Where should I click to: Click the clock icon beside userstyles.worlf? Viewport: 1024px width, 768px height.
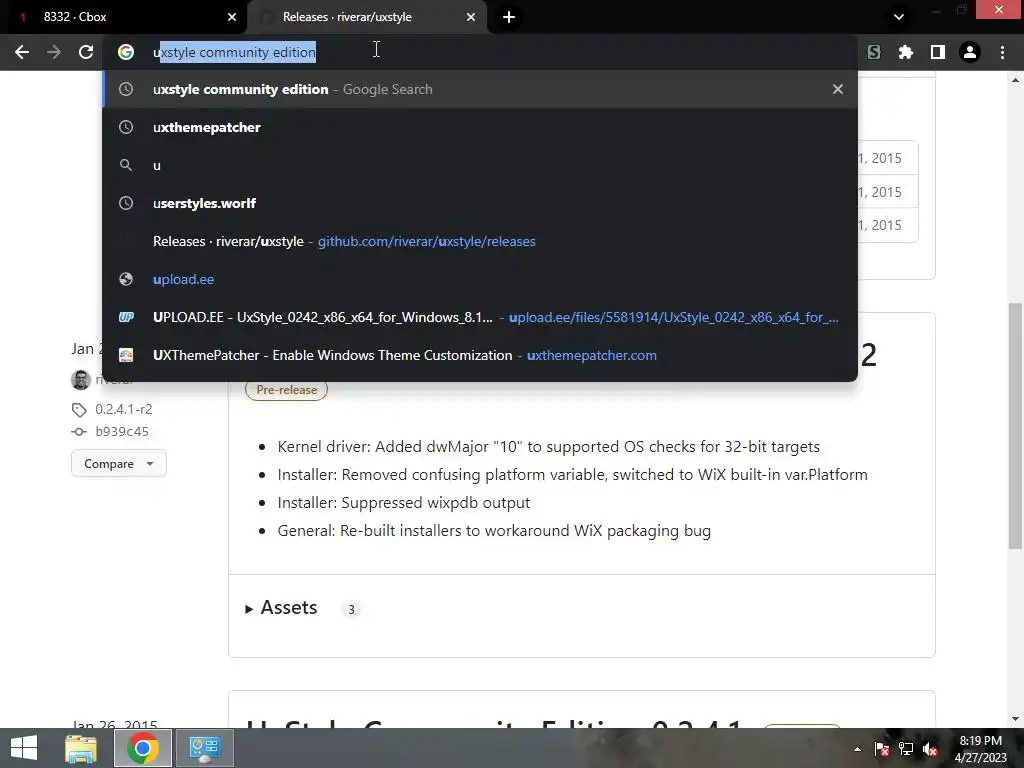pyautogui.click(x=126, y=203)
